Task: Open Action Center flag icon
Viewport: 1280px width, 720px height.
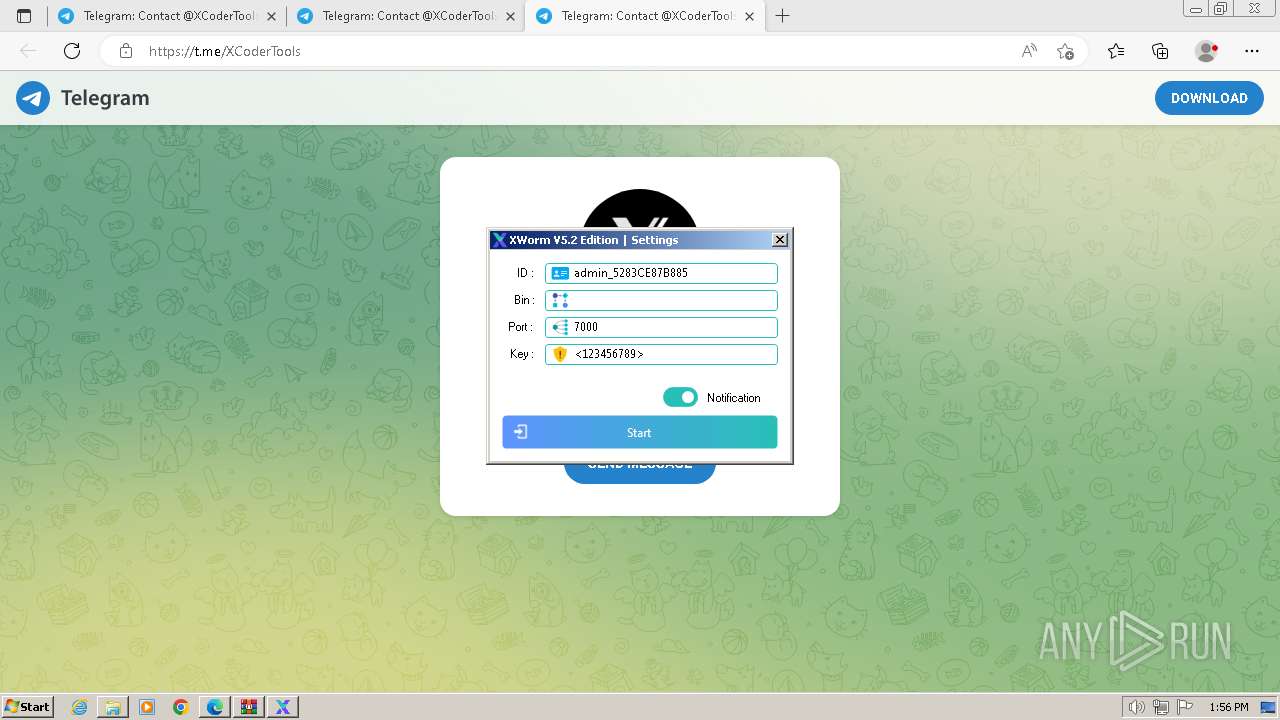Action: (1184, 707)
